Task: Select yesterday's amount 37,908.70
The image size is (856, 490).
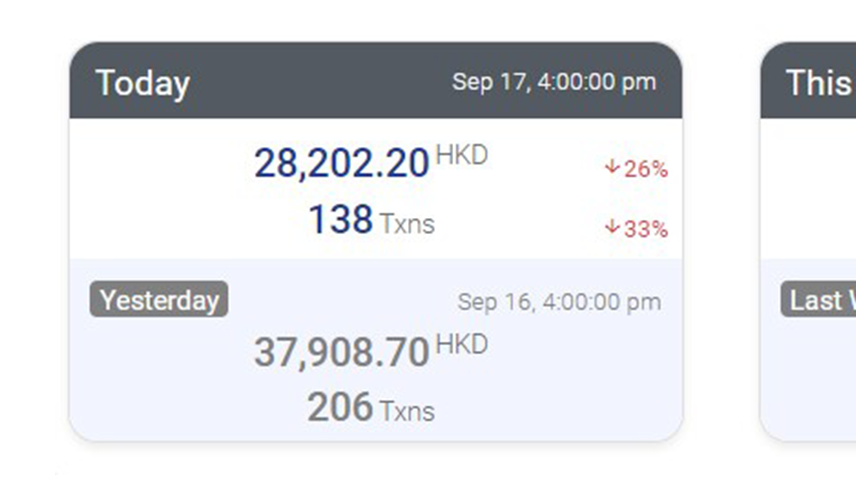Action: [x=341, y=352]
